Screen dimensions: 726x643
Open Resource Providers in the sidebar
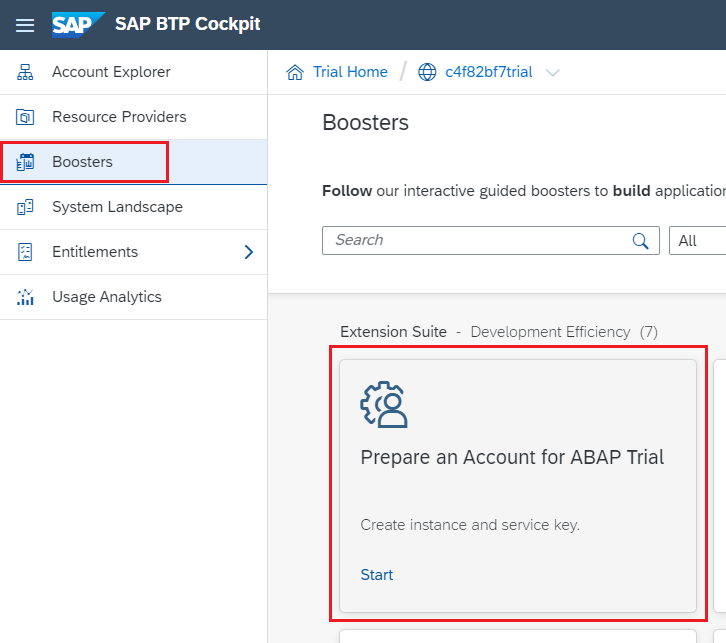tap(133, 117)
